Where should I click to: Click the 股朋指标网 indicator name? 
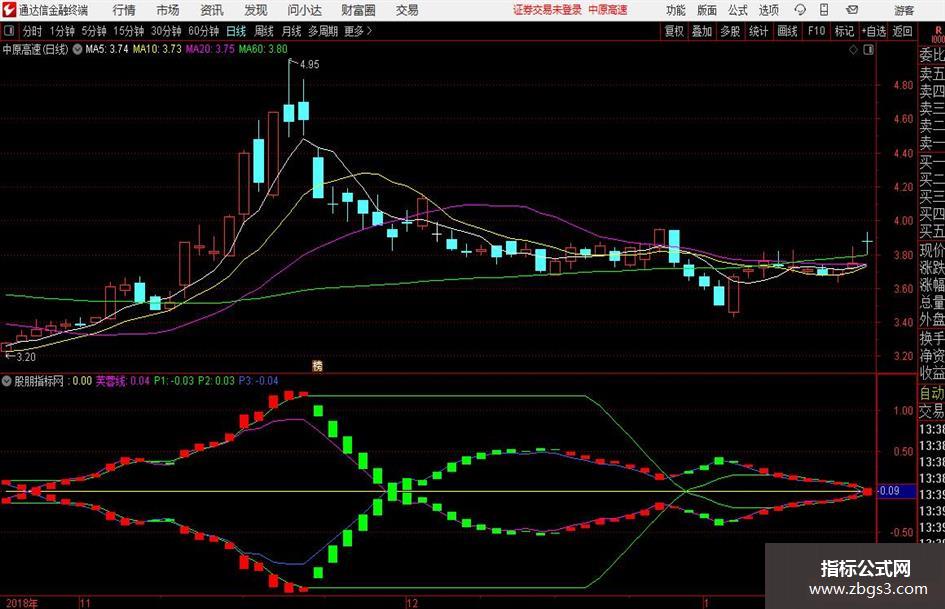(x=39, y=380)
